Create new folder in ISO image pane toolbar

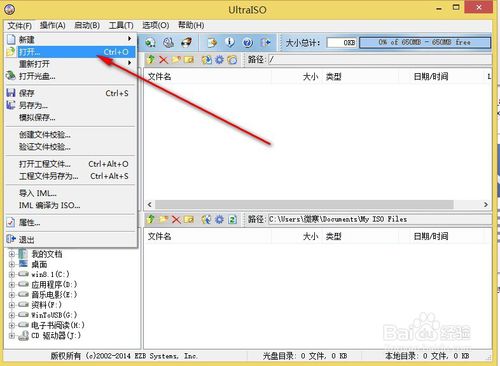[176, 60]
